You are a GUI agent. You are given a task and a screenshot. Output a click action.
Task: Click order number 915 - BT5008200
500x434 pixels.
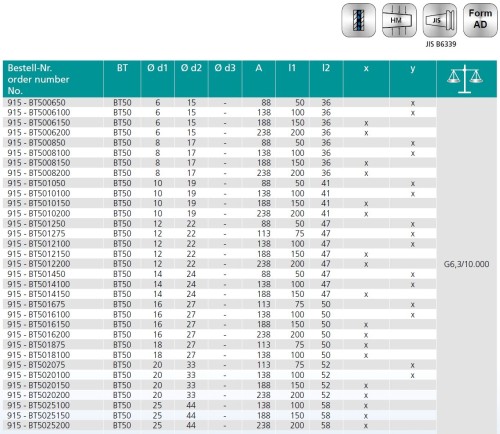(39, 173)
